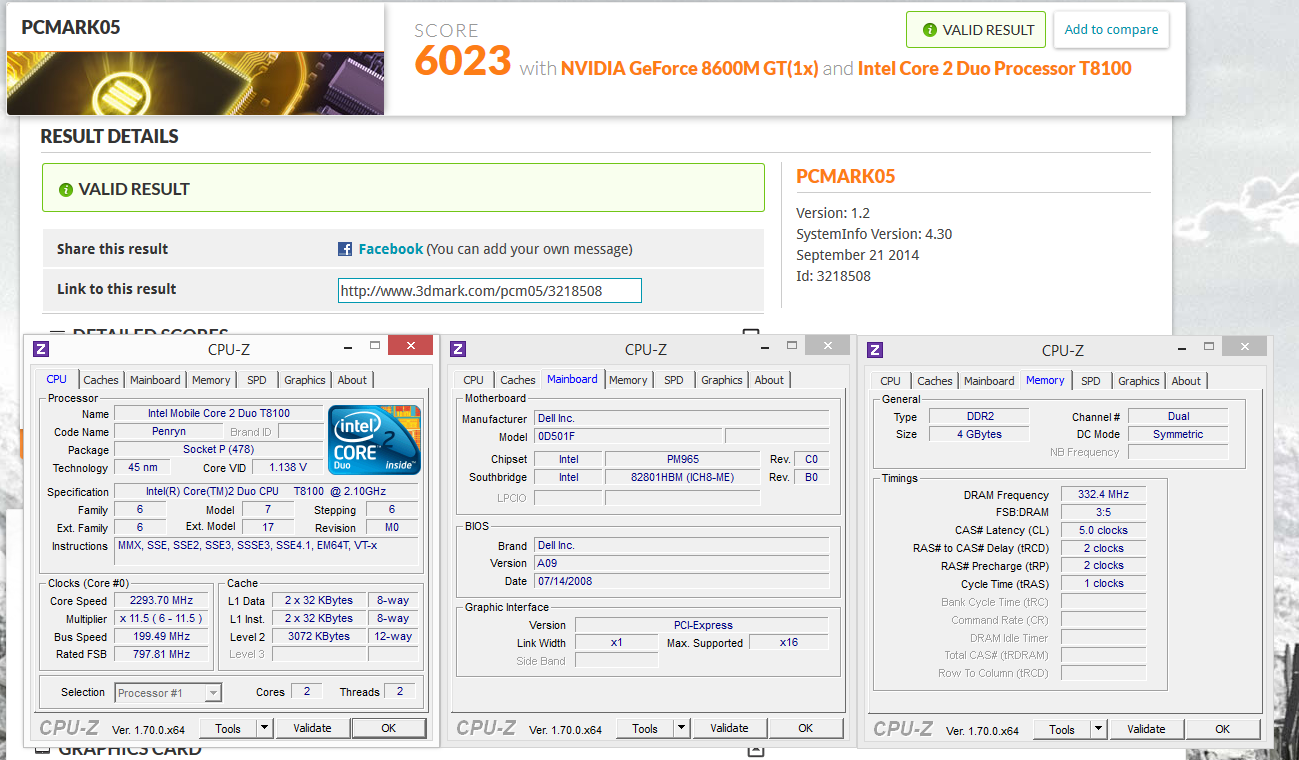Open the Caches tab in the CPU-tab window
Viewport: 1299px width, 760px height.
point(101,380)
